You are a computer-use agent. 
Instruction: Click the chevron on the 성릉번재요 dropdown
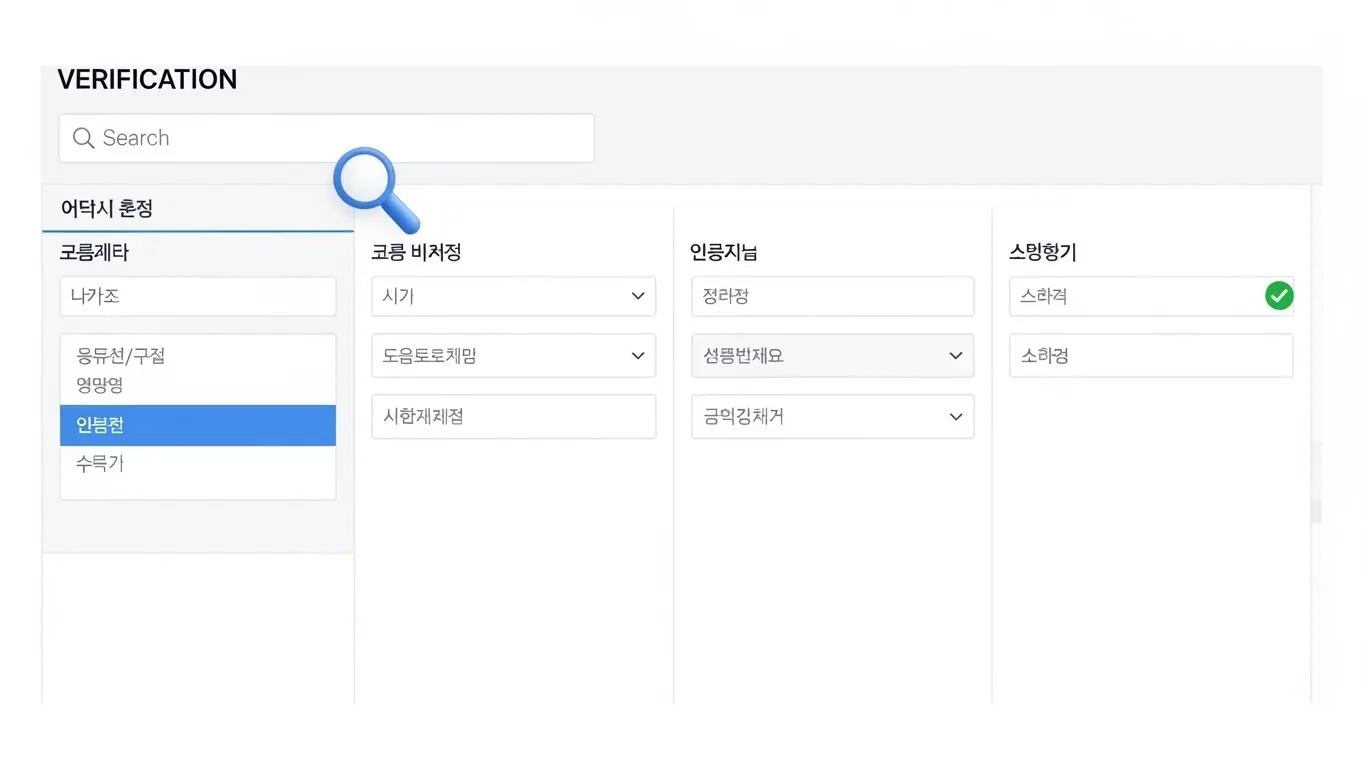click(957, 356)
